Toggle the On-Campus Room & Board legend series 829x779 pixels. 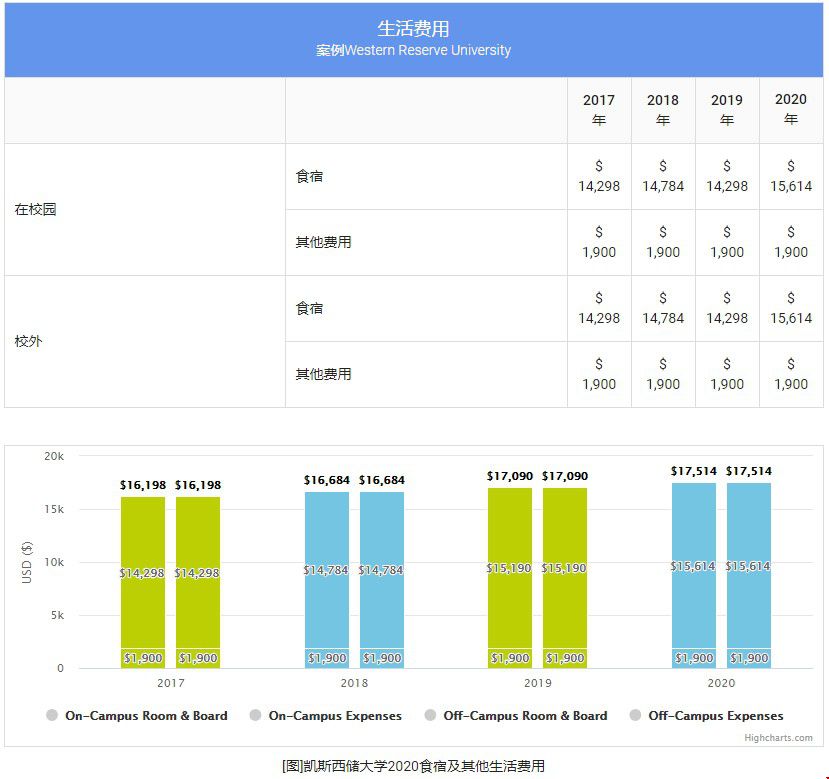click(137, 716)
